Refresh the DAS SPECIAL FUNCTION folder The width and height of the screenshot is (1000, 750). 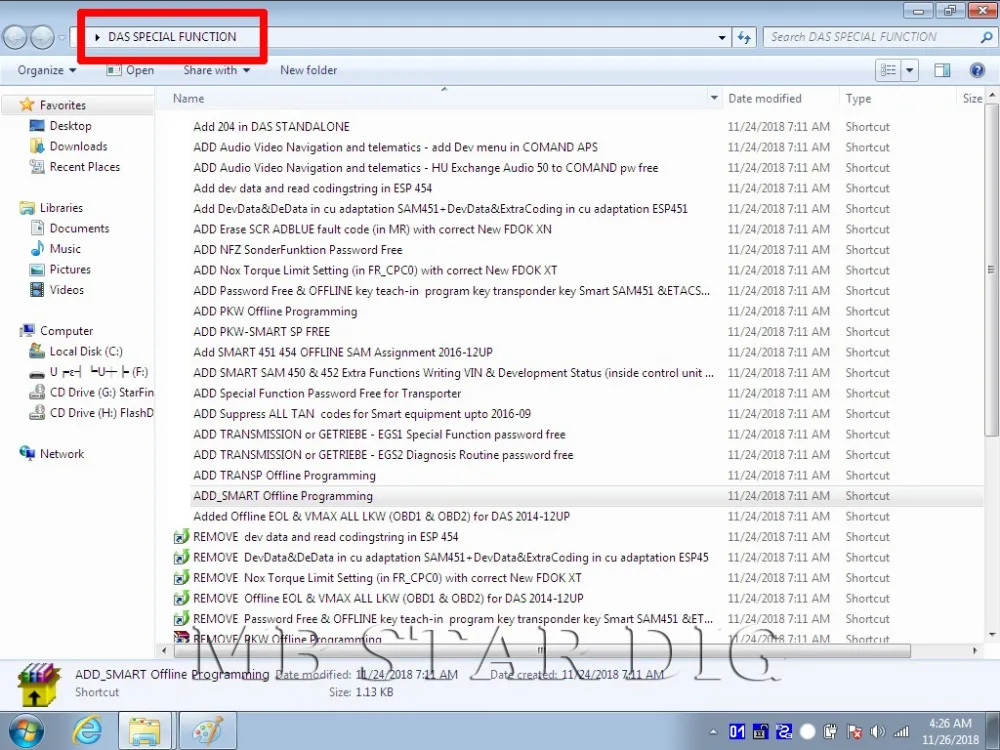744,37
